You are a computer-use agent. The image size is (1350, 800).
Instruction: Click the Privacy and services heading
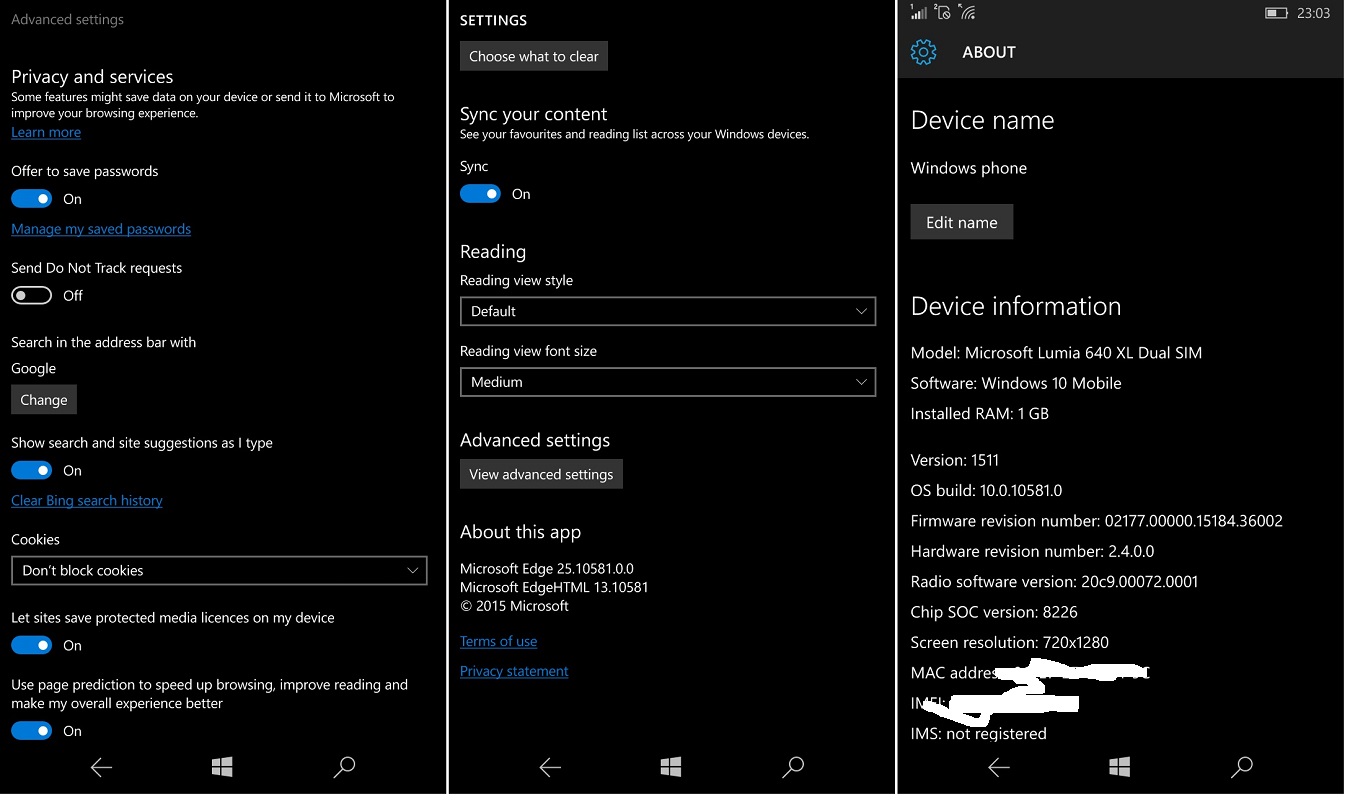pyautogui.click(x=92, y=77)
